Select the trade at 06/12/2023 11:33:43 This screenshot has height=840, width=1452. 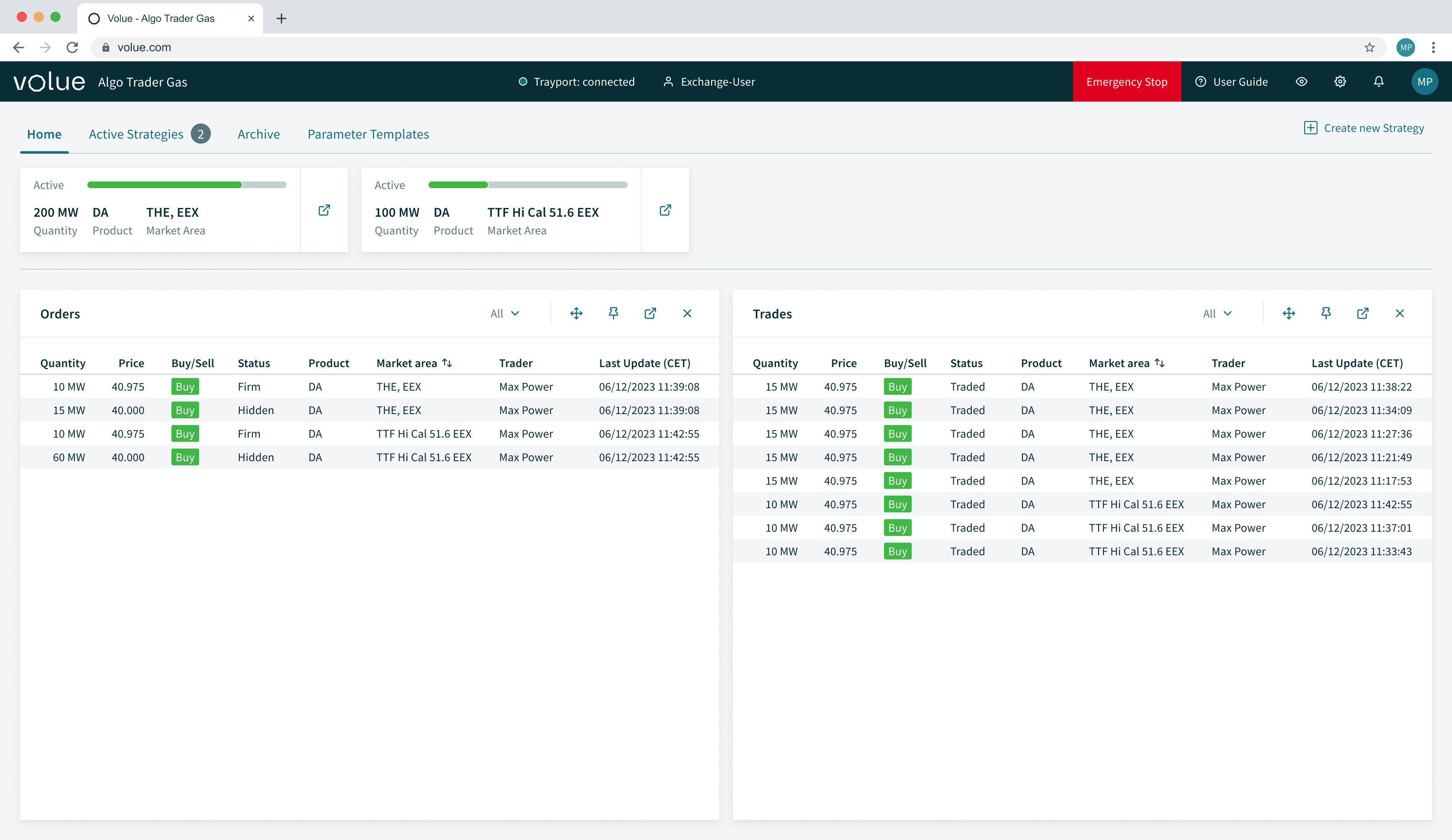pos(1082,551)
